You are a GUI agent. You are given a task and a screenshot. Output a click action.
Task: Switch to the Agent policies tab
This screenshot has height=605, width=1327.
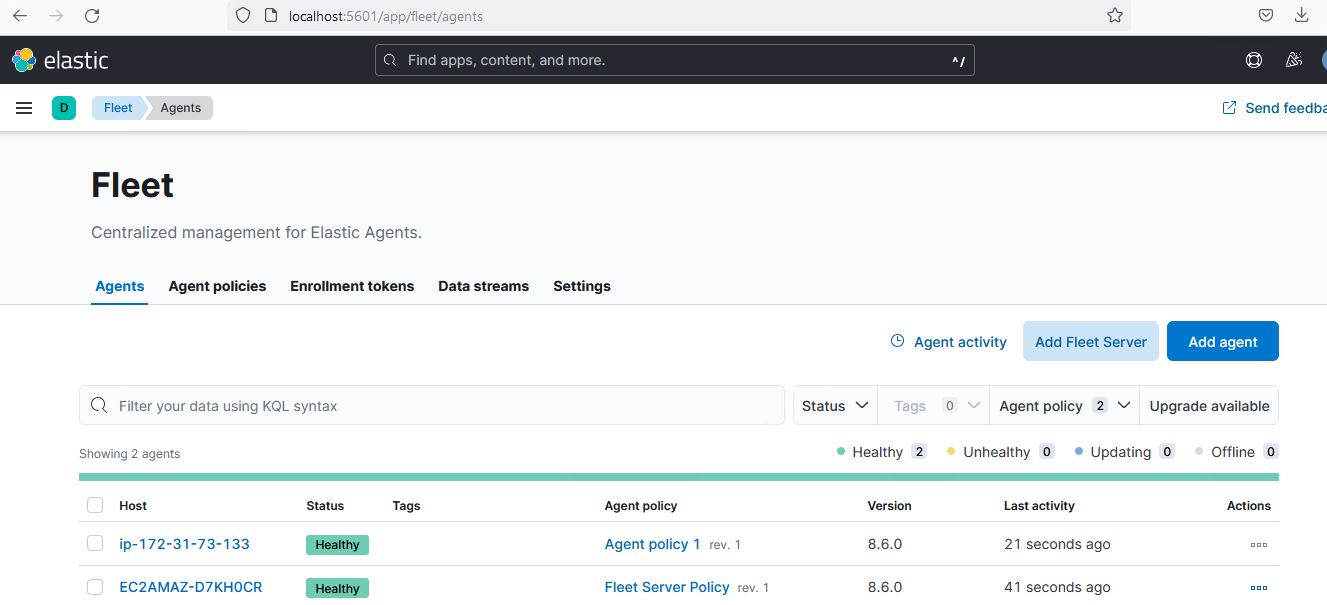(x=217, y=286)
